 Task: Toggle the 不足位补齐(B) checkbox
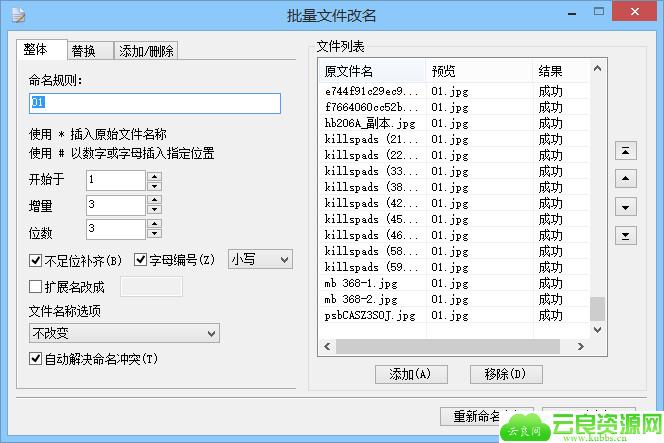(x=36, y=260)
